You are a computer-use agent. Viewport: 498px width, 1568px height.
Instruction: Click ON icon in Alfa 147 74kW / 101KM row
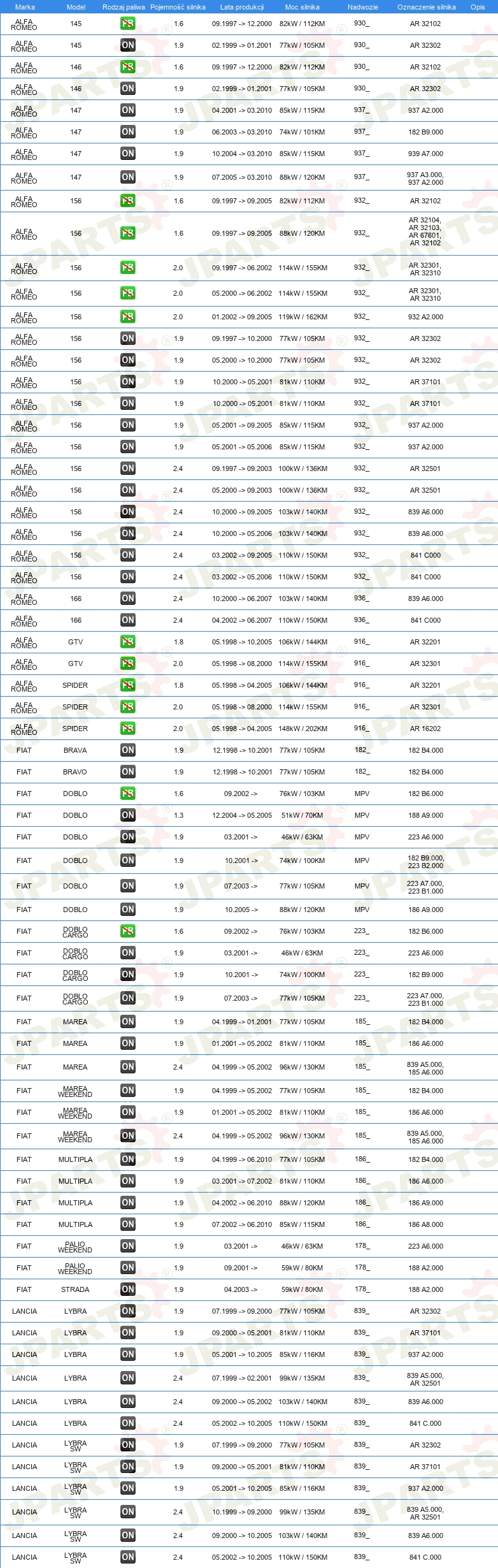pyautogui.click(x=128, y=132)
